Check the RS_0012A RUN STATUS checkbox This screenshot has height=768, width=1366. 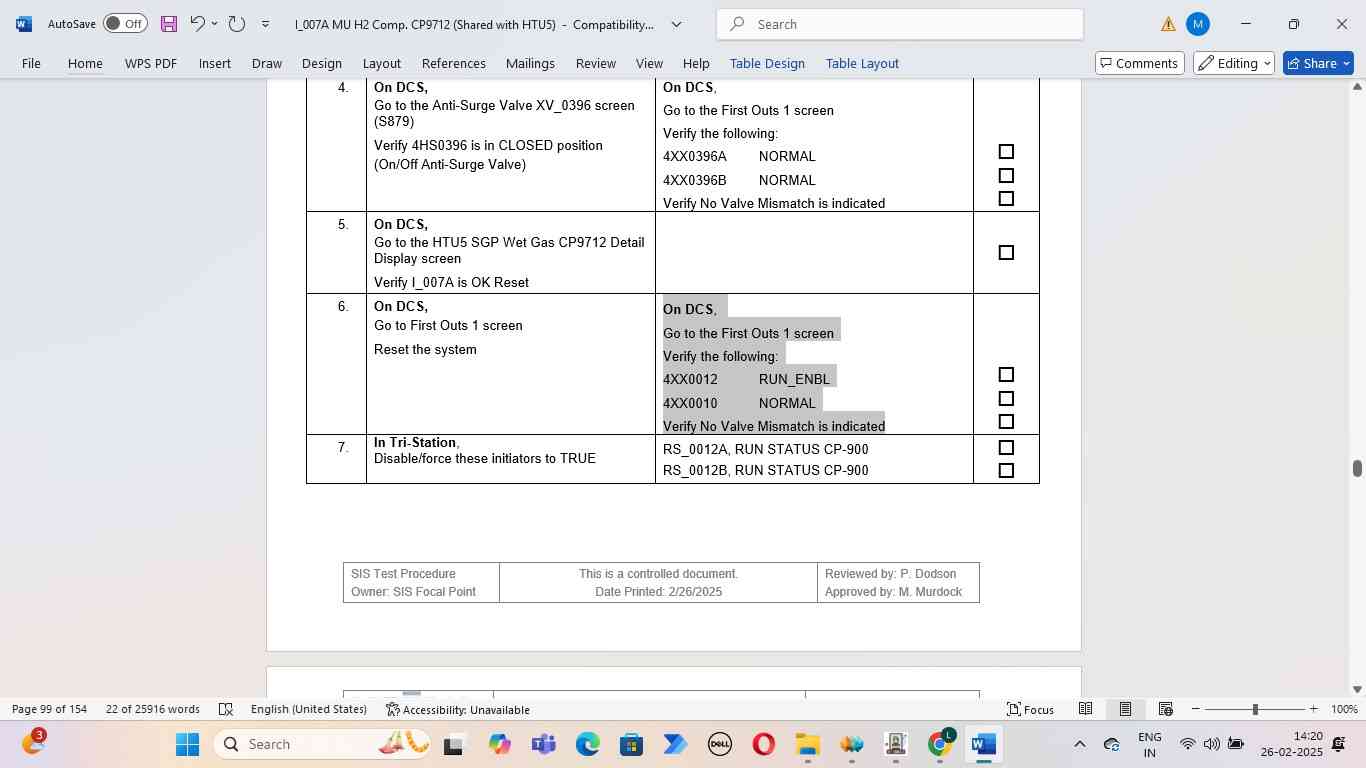point(1006,448)
